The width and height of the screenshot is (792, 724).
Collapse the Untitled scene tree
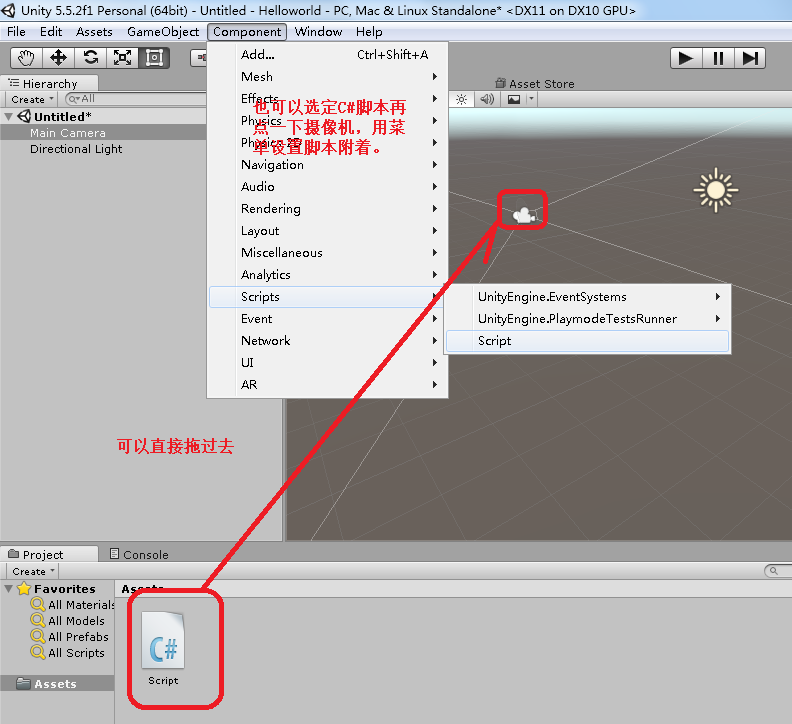click(x=8, y=117)
